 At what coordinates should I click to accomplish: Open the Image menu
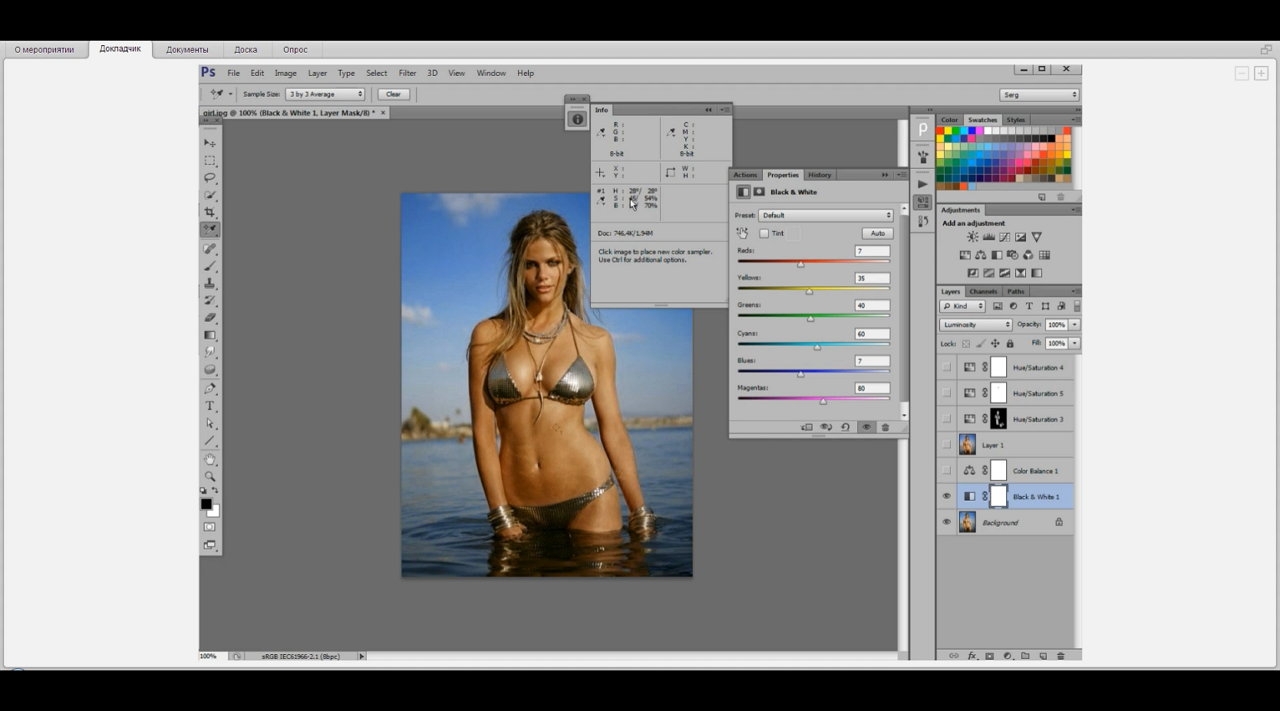(x=286, y=73)
